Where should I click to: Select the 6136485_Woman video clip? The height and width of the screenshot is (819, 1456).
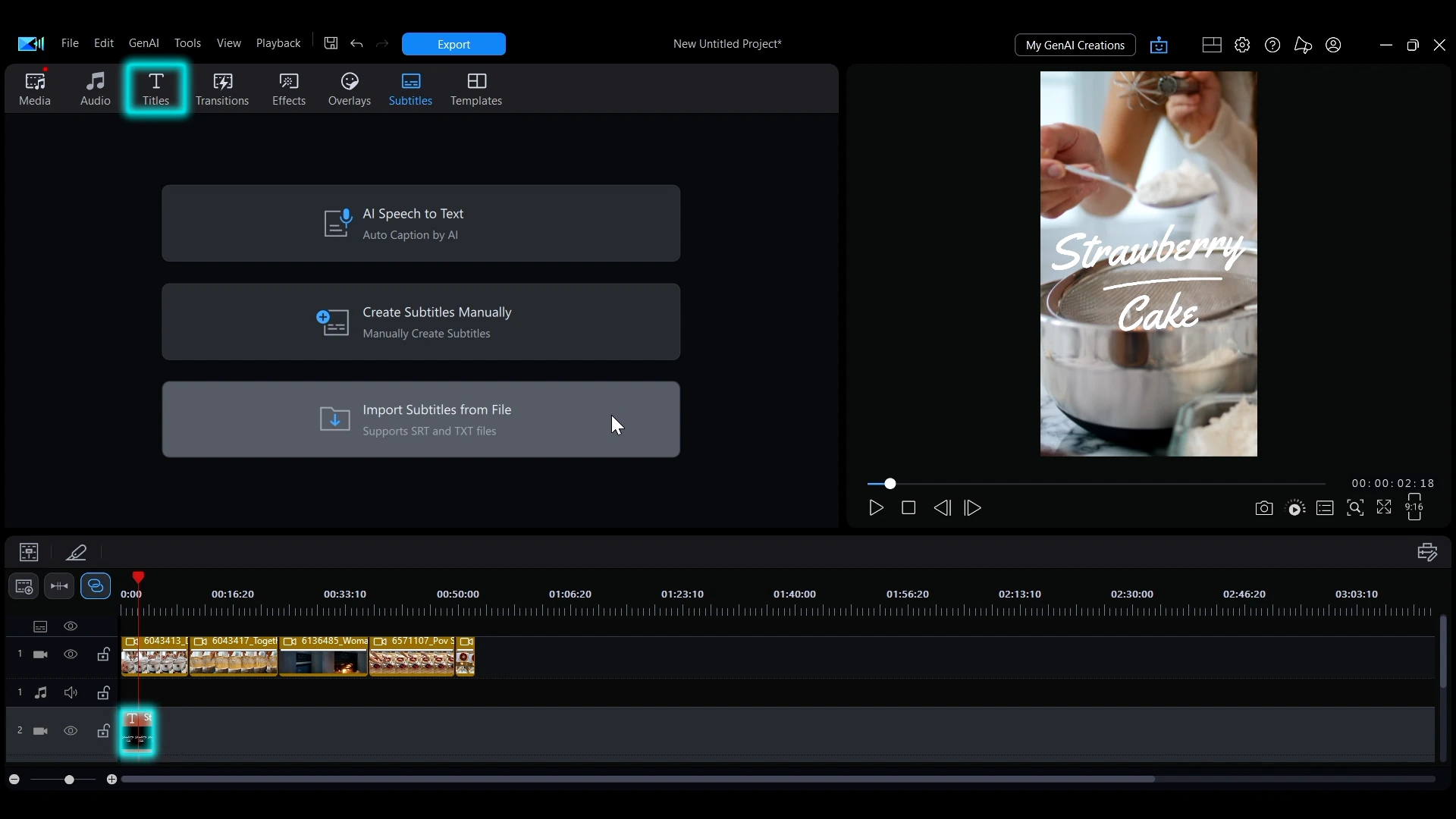pyautogui.click(x=324, y=656)
